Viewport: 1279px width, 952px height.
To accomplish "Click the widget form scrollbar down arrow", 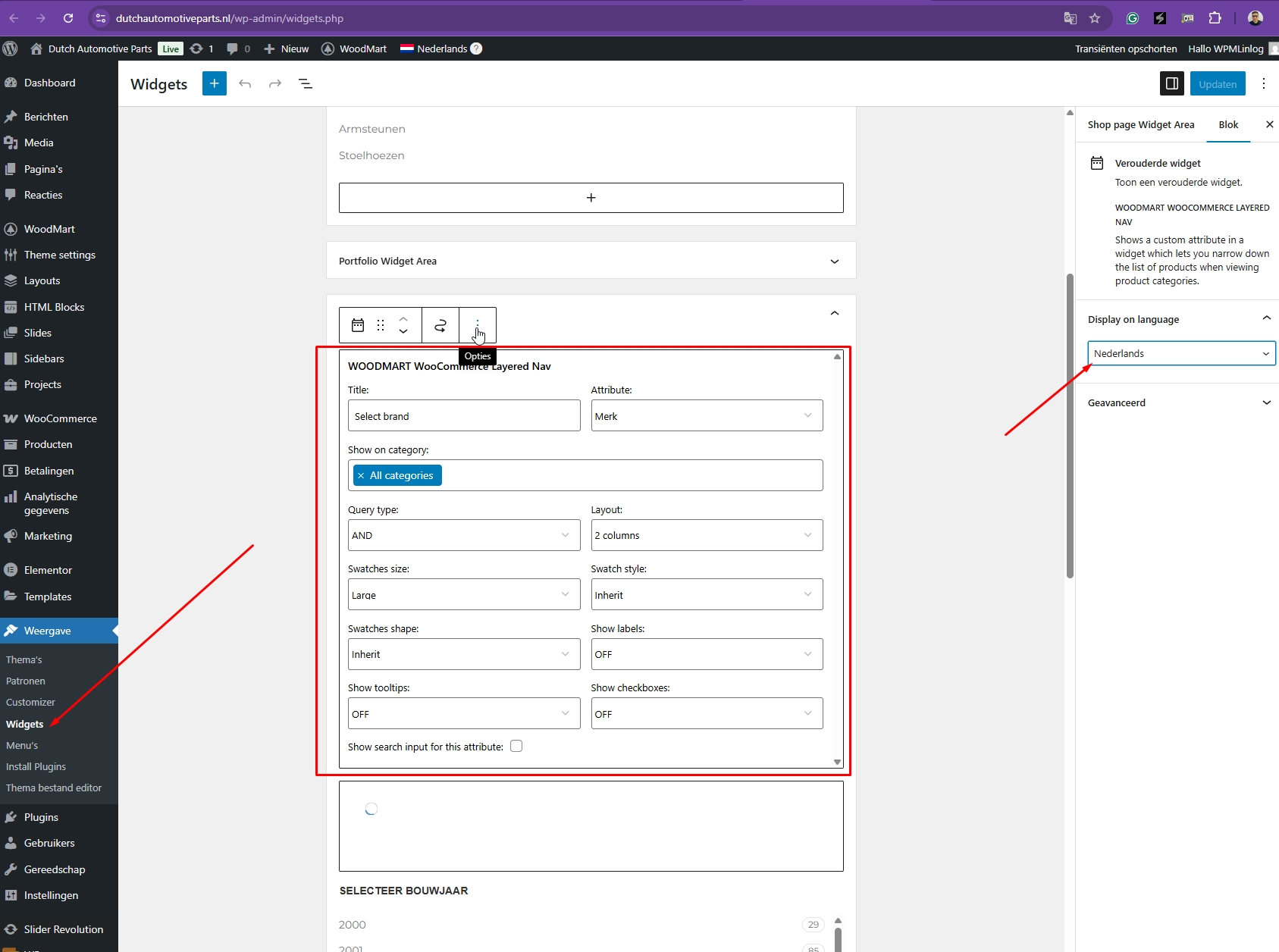I will pyautogui.click(x=837, y=762).
